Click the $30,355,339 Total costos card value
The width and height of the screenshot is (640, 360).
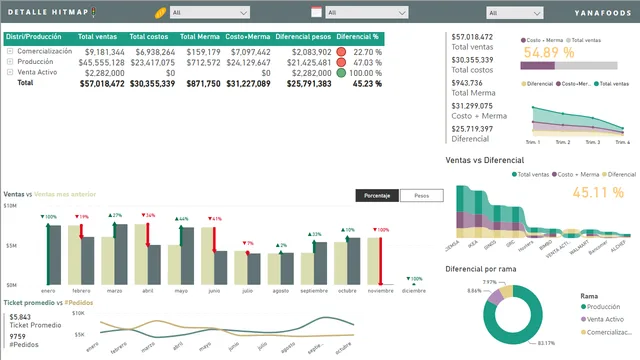point(472,60)
